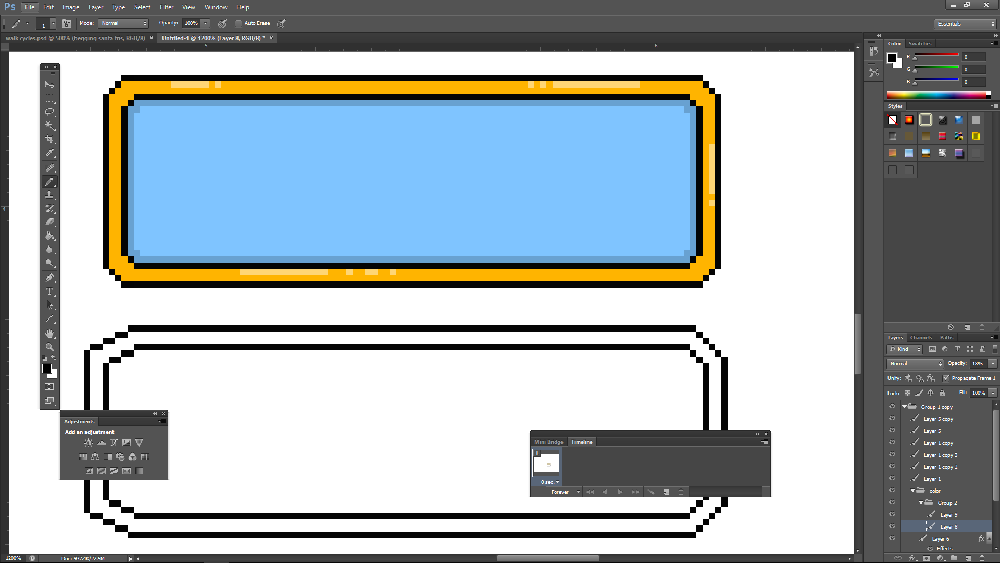
Task: Collapse the Group 1 copy folder
Action: tap(904, 407)
